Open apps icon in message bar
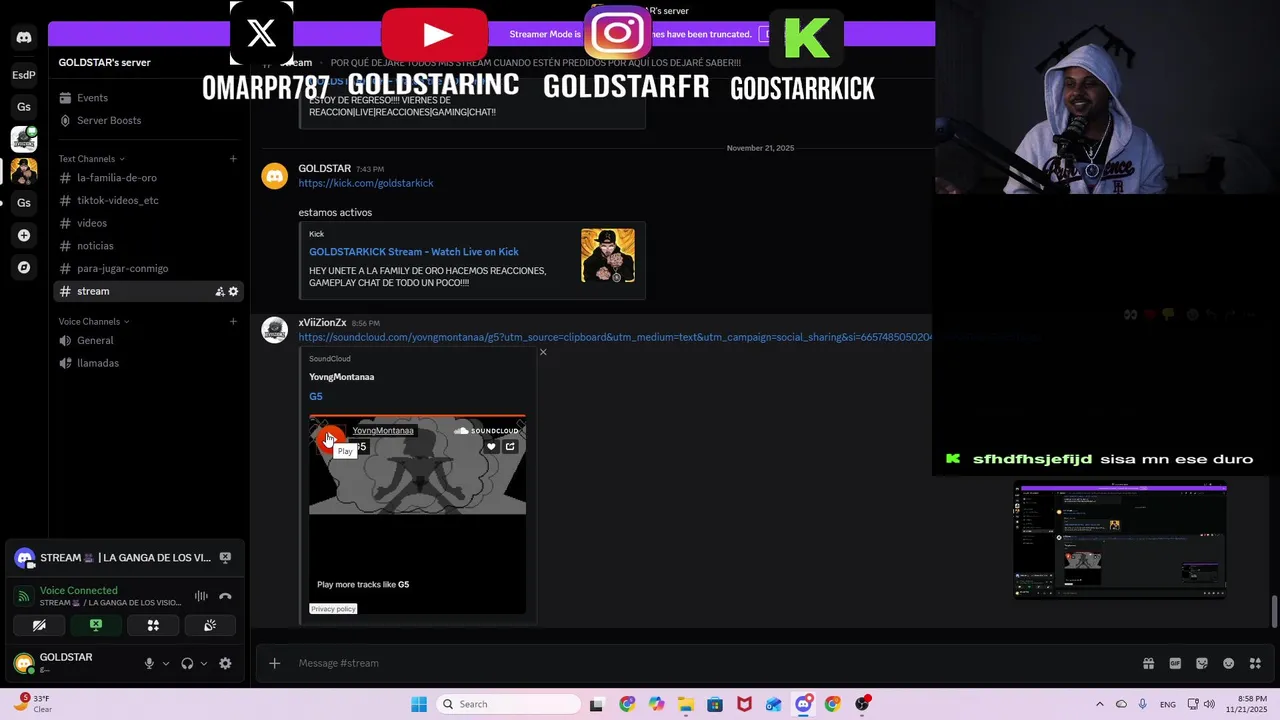This screenshot has width=1280, height=720. (x=1255, y=663)
